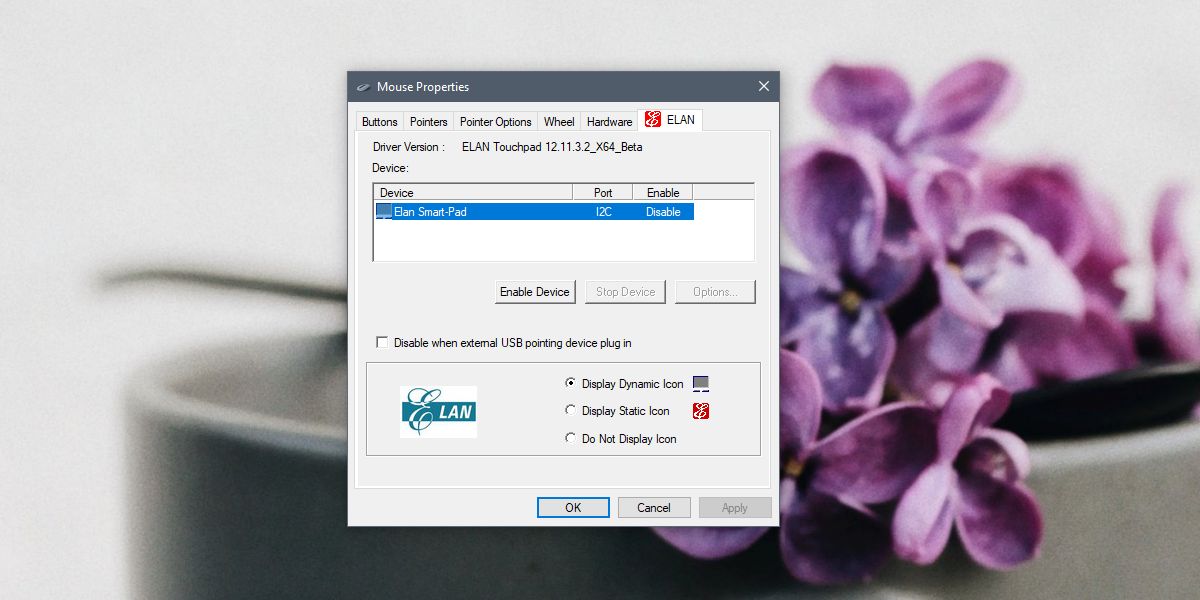Switch to the Wheel tab
Screen dimensions: 1200x600
[x=559, y=122]
